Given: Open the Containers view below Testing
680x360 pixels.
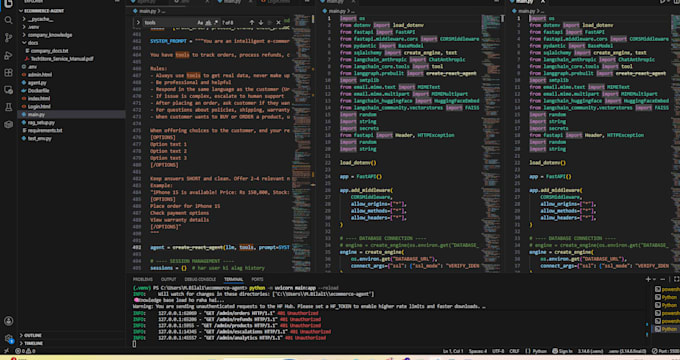Looking at the screenshot, I should [x=8, y=124].
